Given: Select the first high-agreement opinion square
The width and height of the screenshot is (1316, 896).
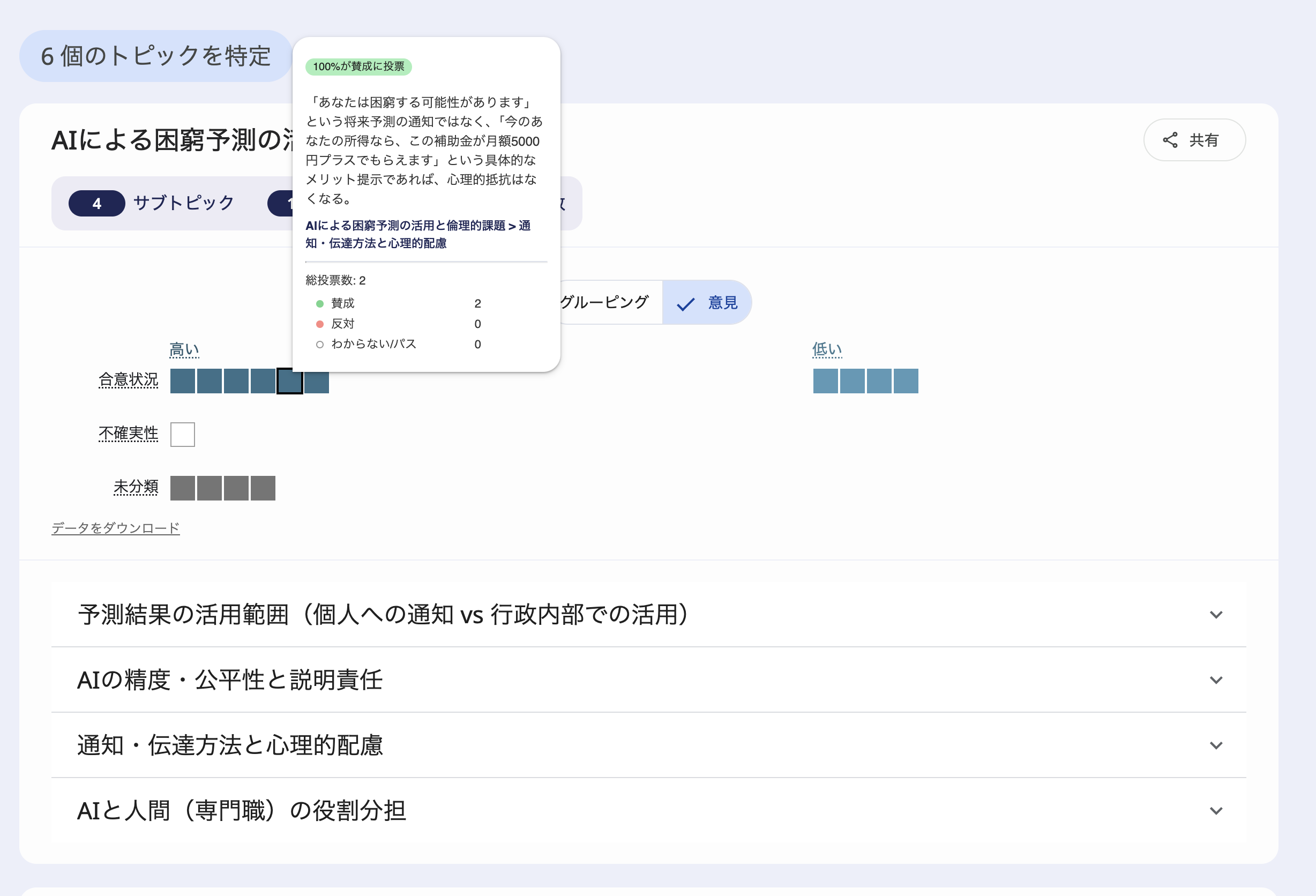Looking at the screenshot, I should click(182, 381).
